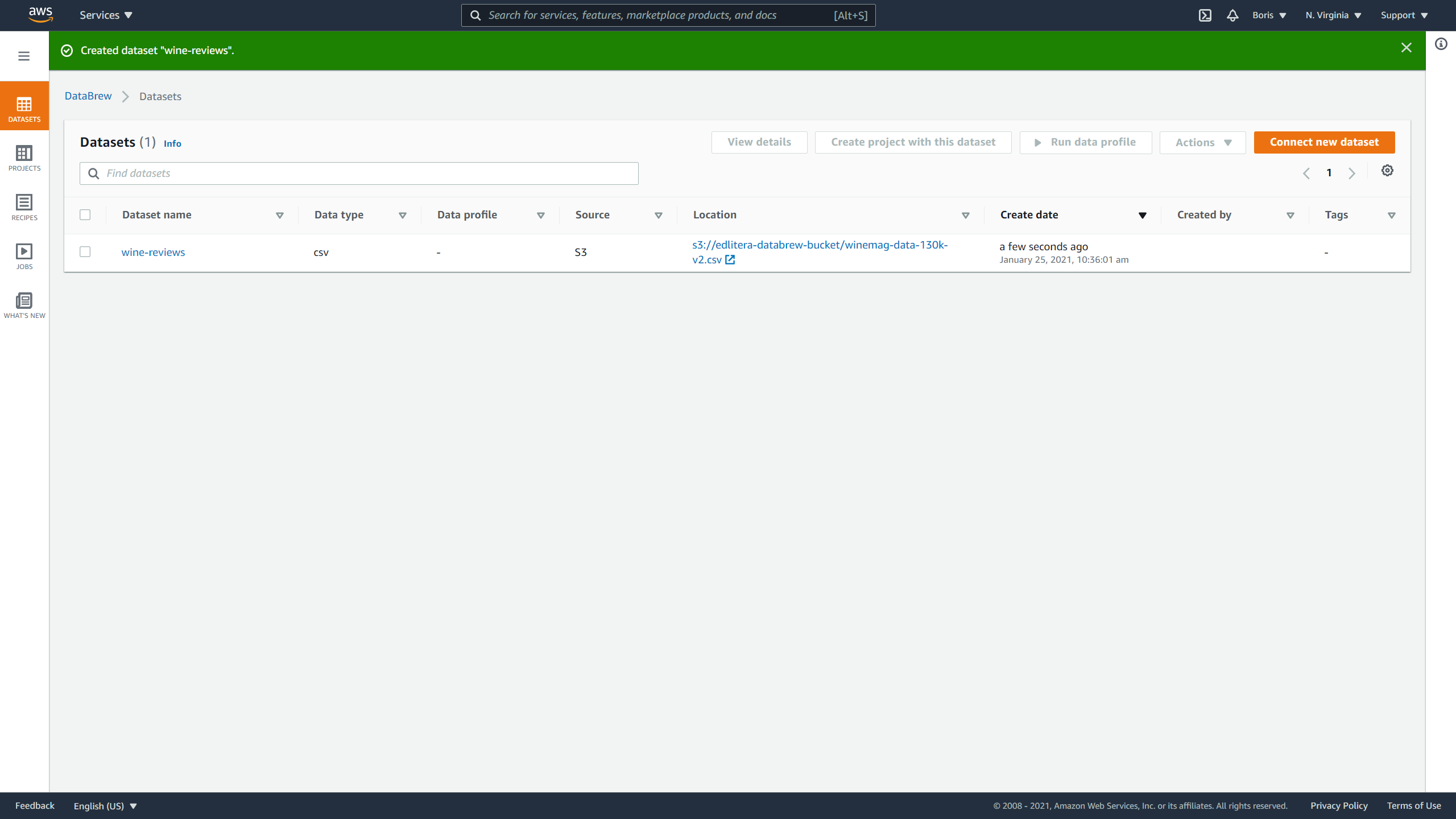Click the Run data profile button

[x=1086, y=142]
